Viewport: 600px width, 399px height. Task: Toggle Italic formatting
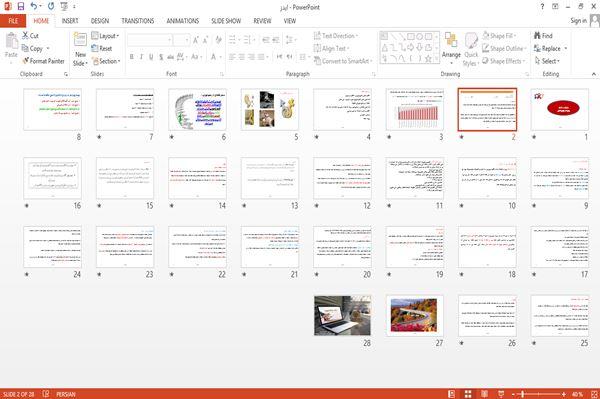141,57
